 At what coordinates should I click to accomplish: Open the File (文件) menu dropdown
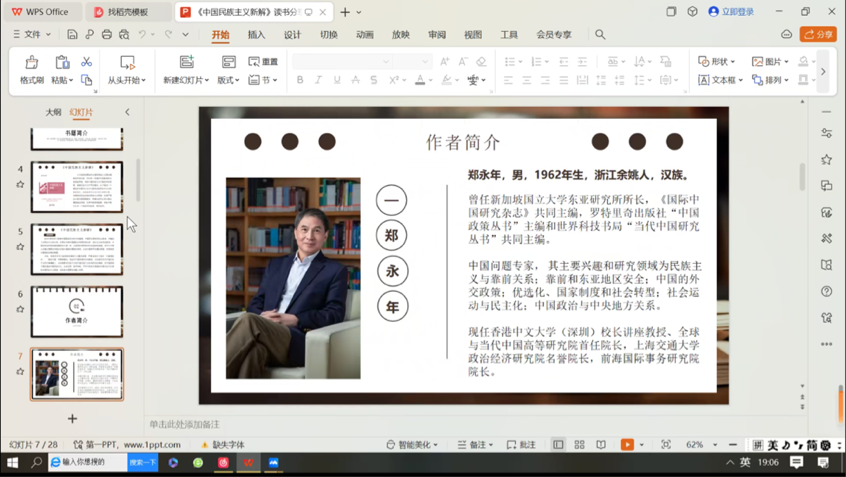click(x=32, y=35)
